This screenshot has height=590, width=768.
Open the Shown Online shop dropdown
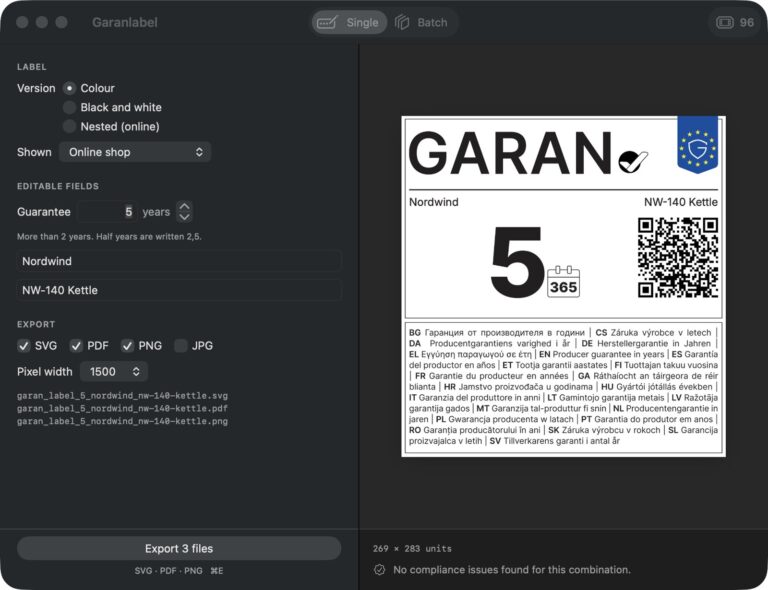(135, 152)
